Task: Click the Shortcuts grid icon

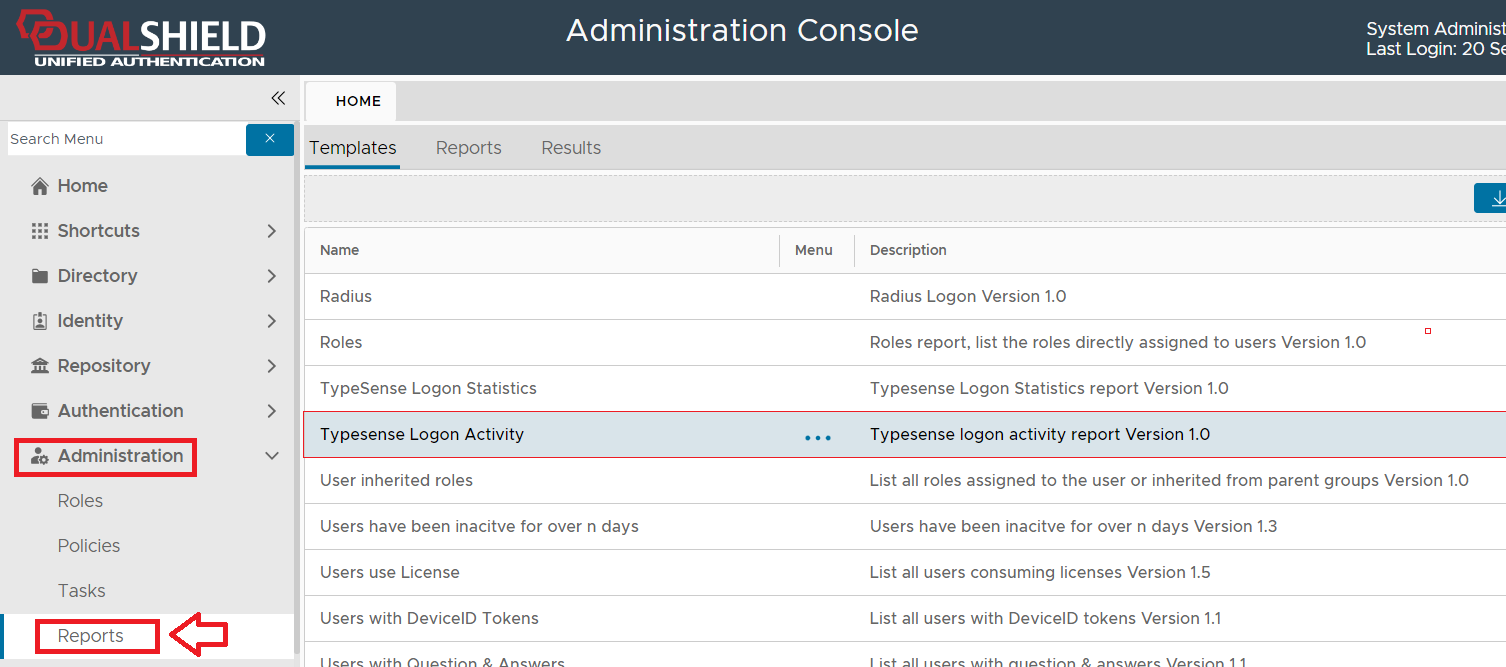Action: [40, 231]
